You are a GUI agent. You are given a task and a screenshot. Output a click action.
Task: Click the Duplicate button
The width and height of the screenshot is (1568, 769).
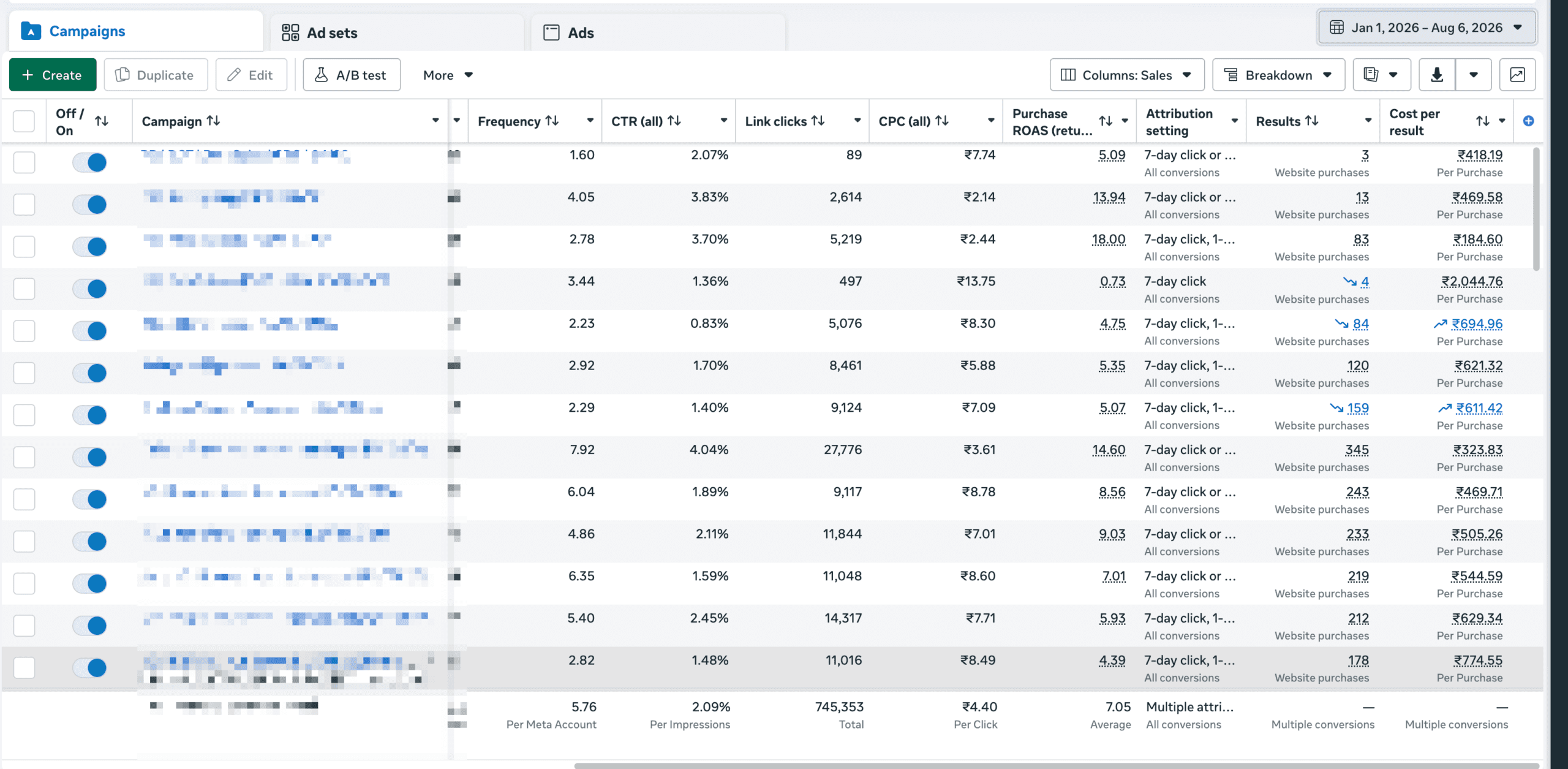[x=156, y=75]
